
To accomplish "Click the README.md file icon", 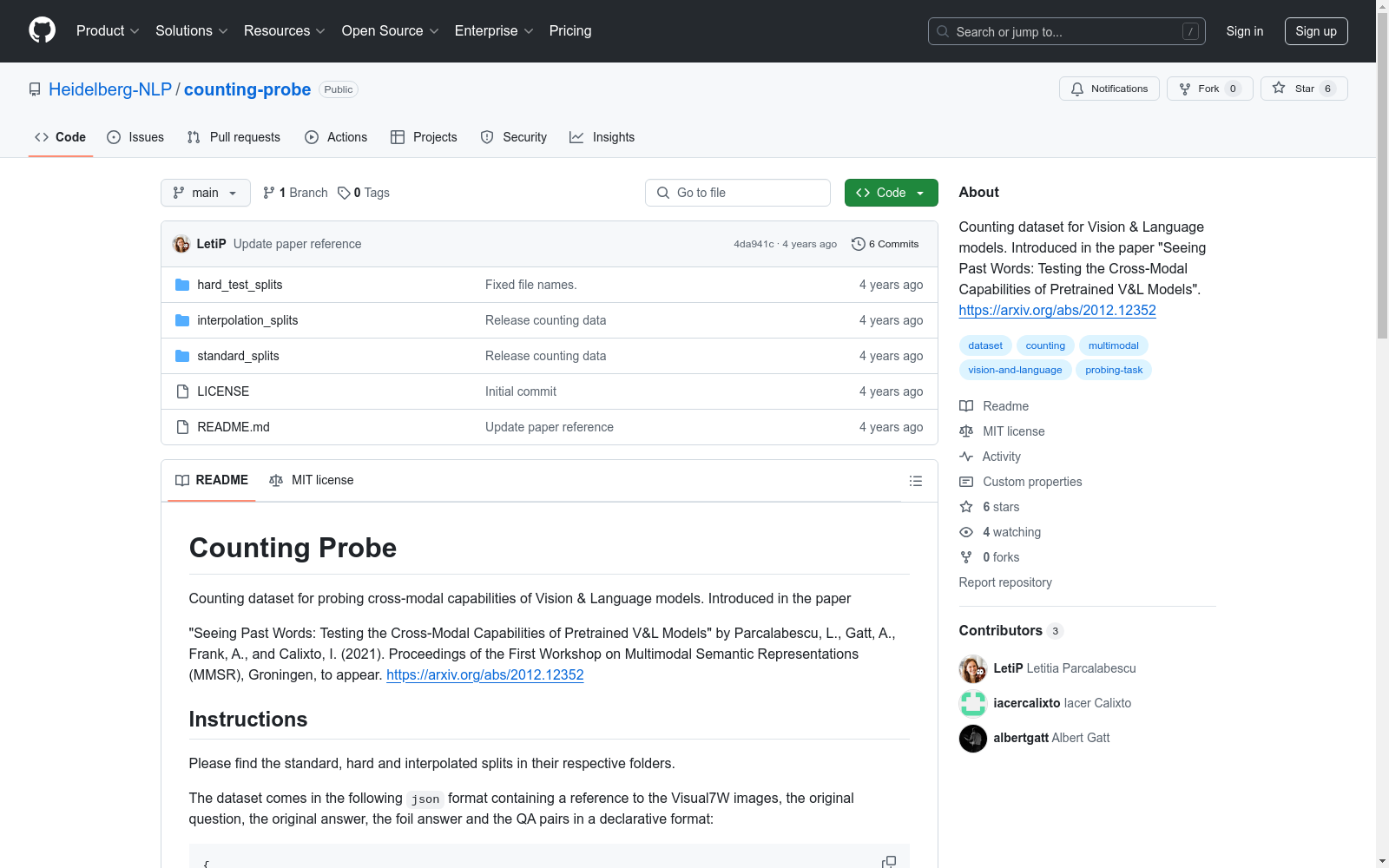I will pos(182,427).
